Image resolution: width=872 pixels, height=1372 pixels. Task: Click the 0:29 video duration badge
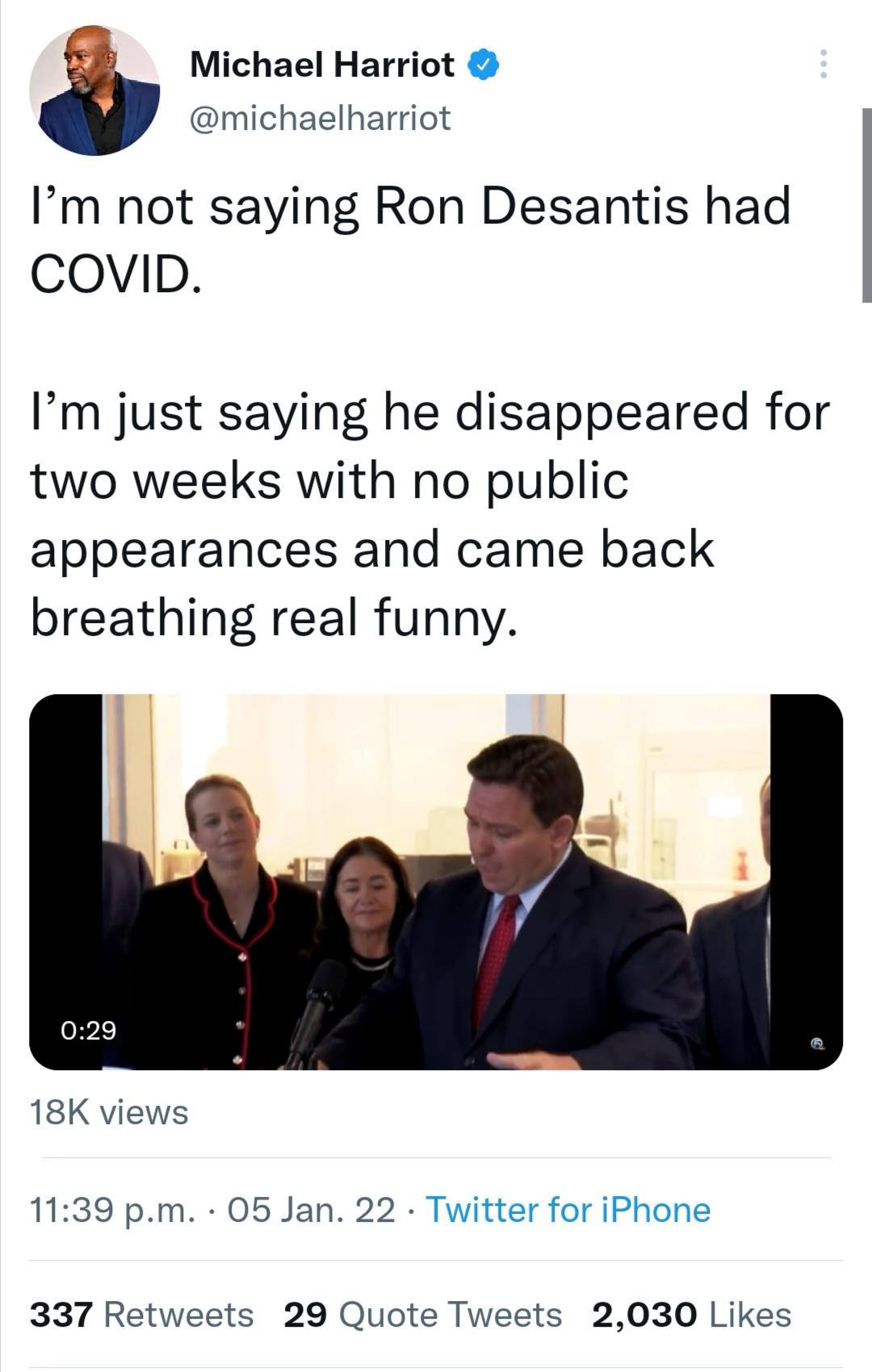(88, 1031)
